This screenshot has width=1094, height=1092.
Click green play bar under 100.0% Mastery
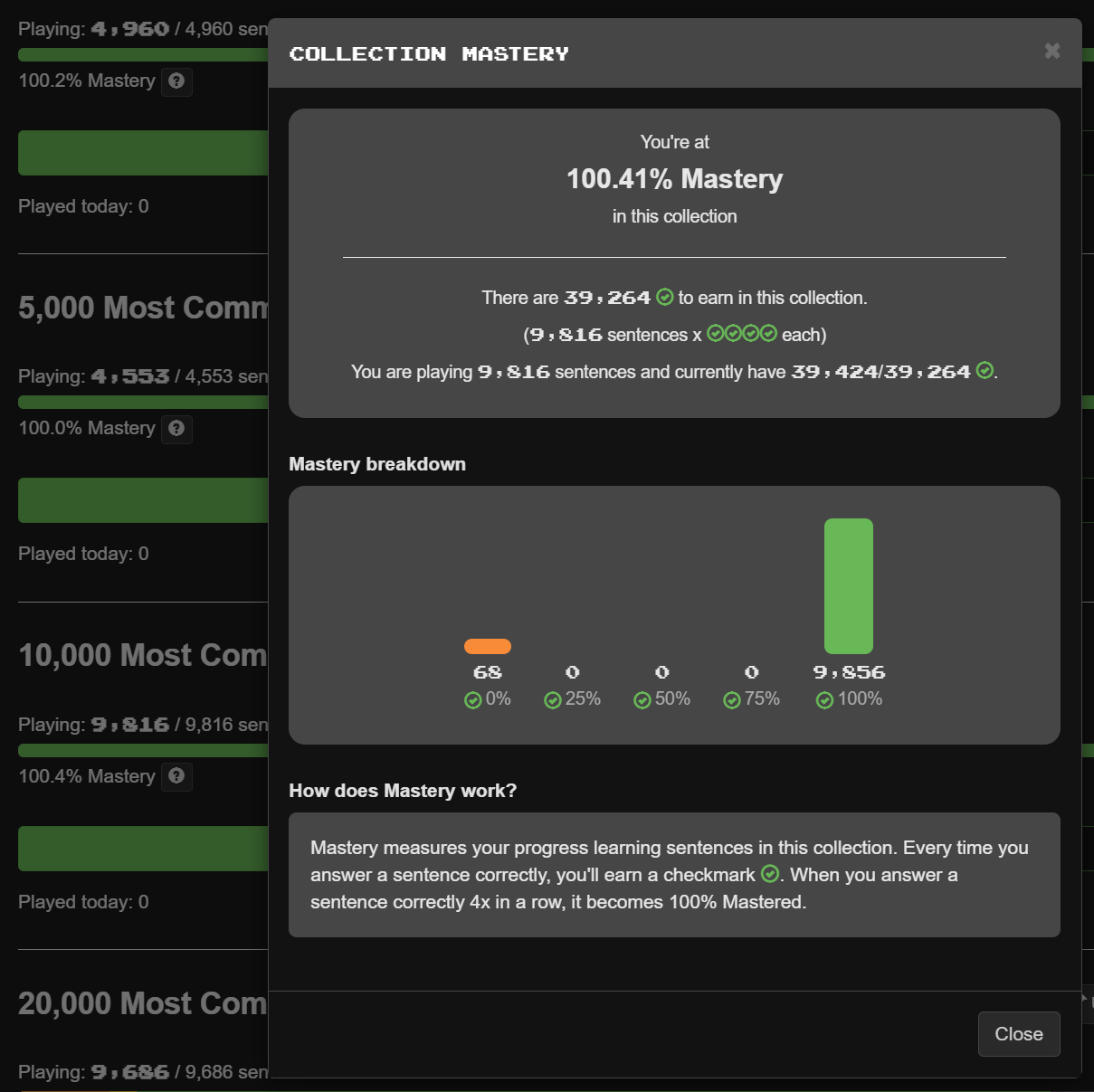[x=143, y=500]
